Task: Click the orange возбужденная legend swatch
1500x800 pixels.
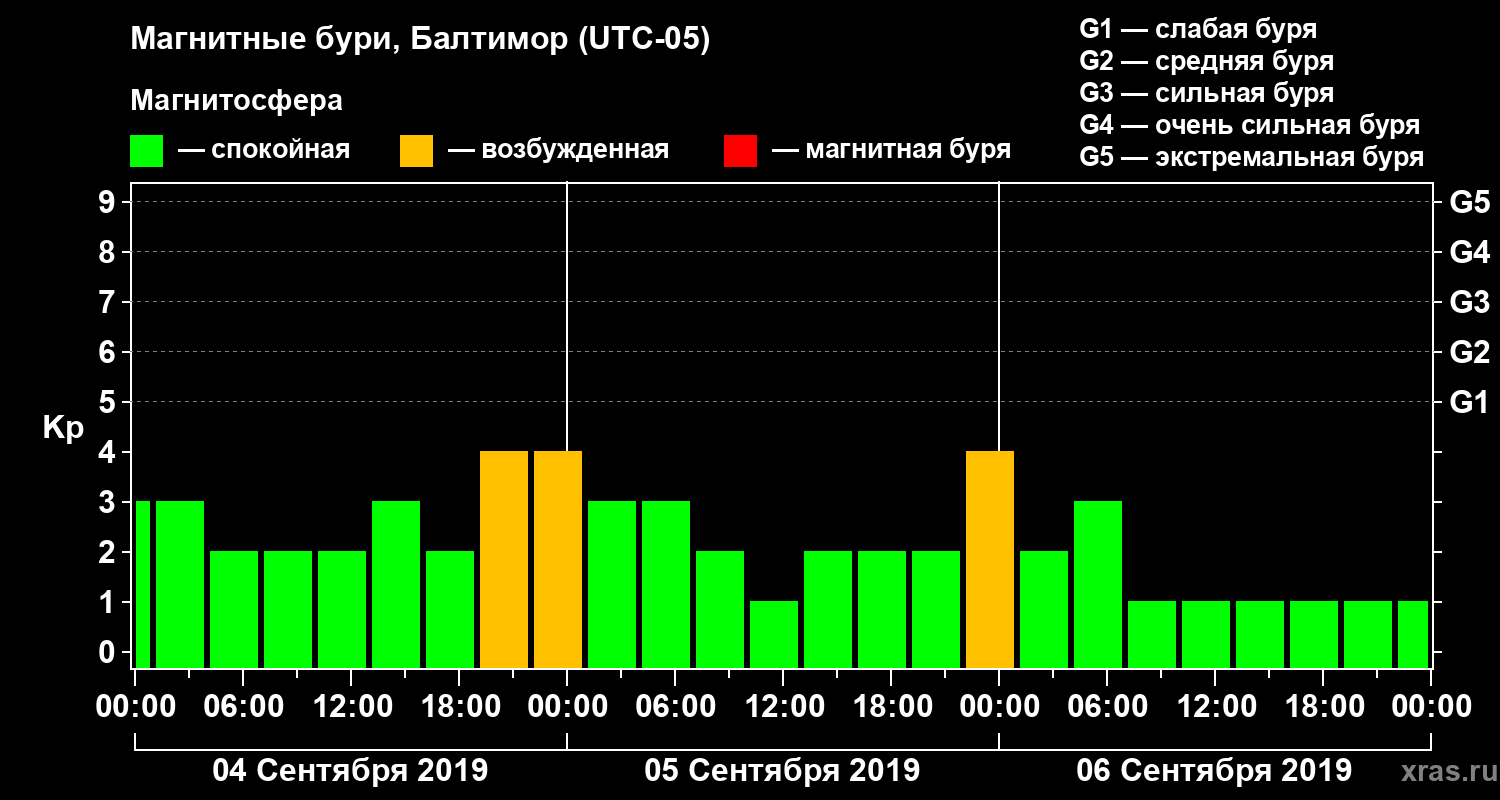Action: tap(416, 151)
